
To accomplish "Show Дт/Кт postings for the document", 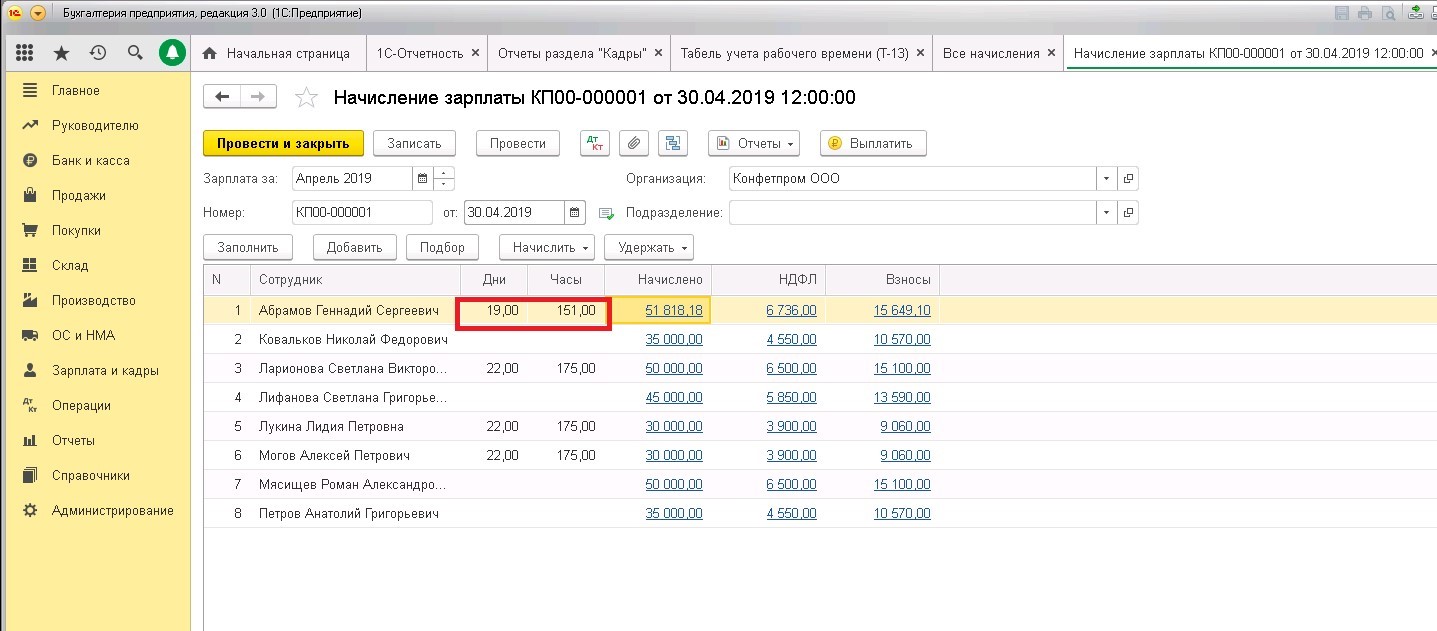I will (x=595, y=143).
